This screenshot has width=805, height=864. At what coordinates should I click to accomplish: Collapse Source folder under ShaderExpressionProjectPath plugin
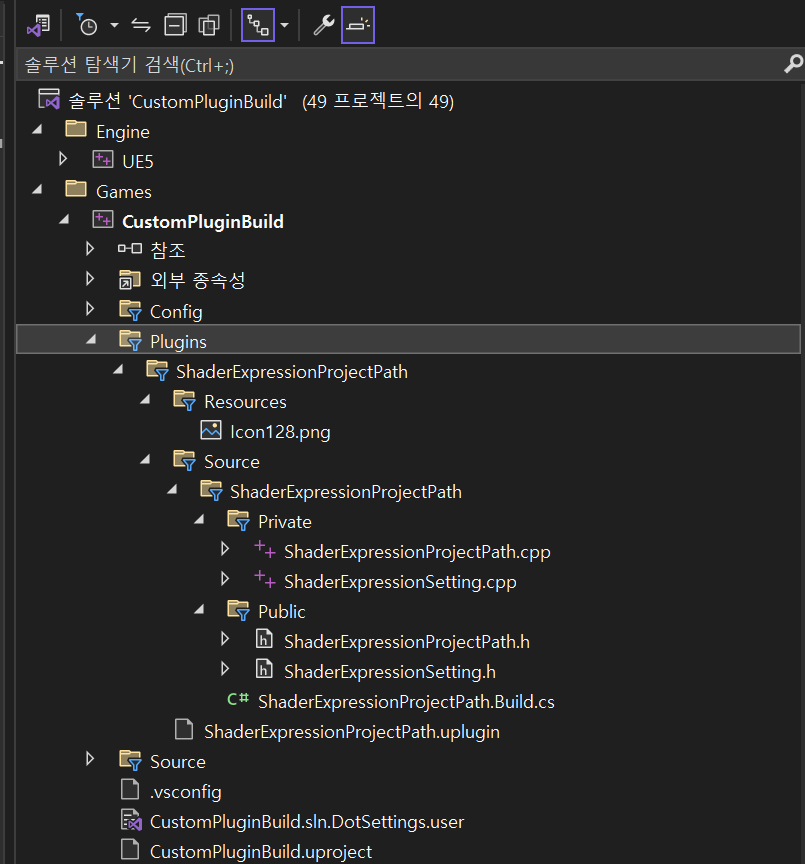tap(145, 460)
